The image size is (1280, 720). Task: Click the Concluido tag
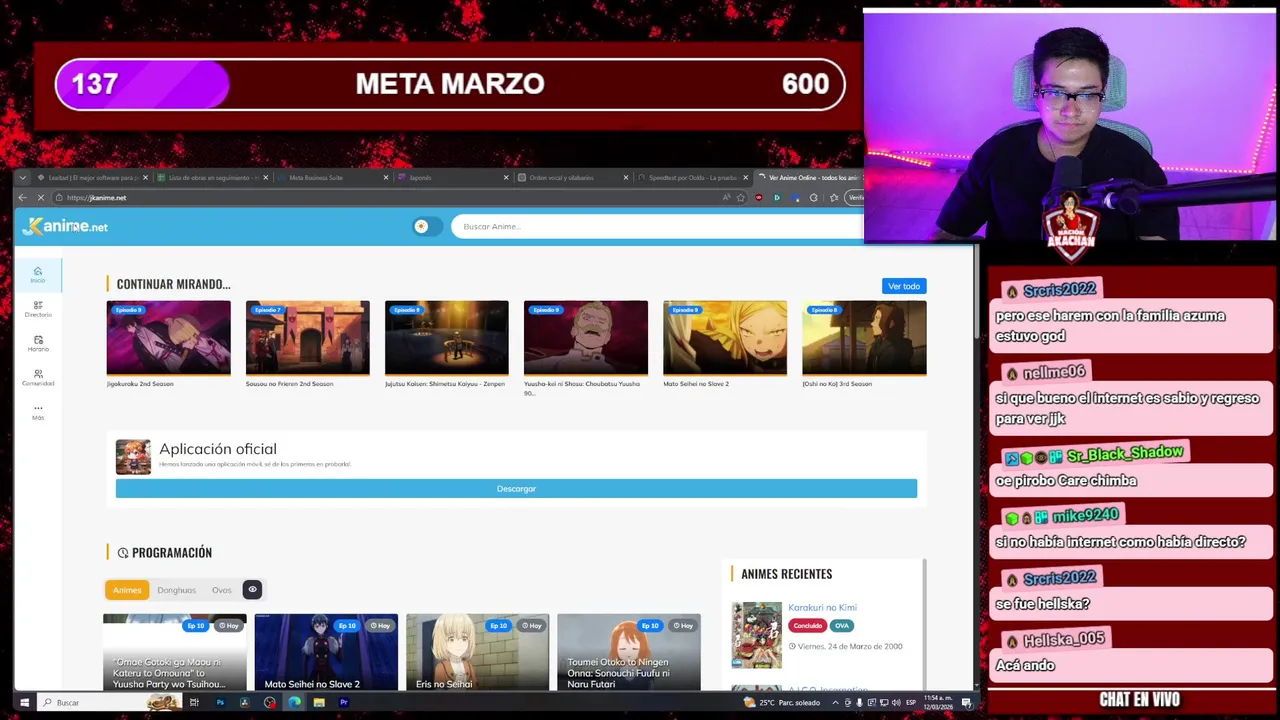(807, 626)
